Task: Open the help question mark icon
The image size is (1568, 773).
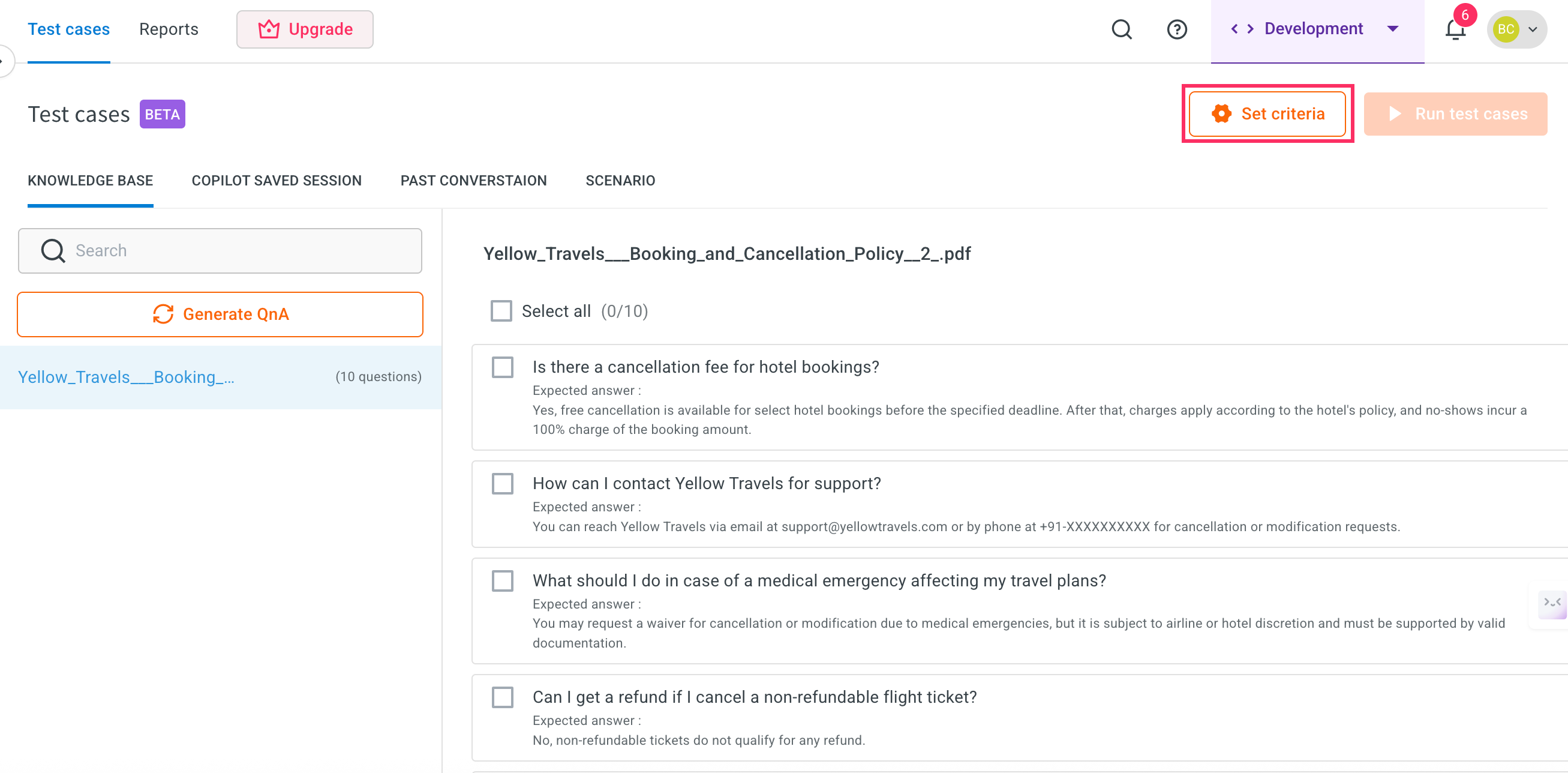Action: (1177, 29)
